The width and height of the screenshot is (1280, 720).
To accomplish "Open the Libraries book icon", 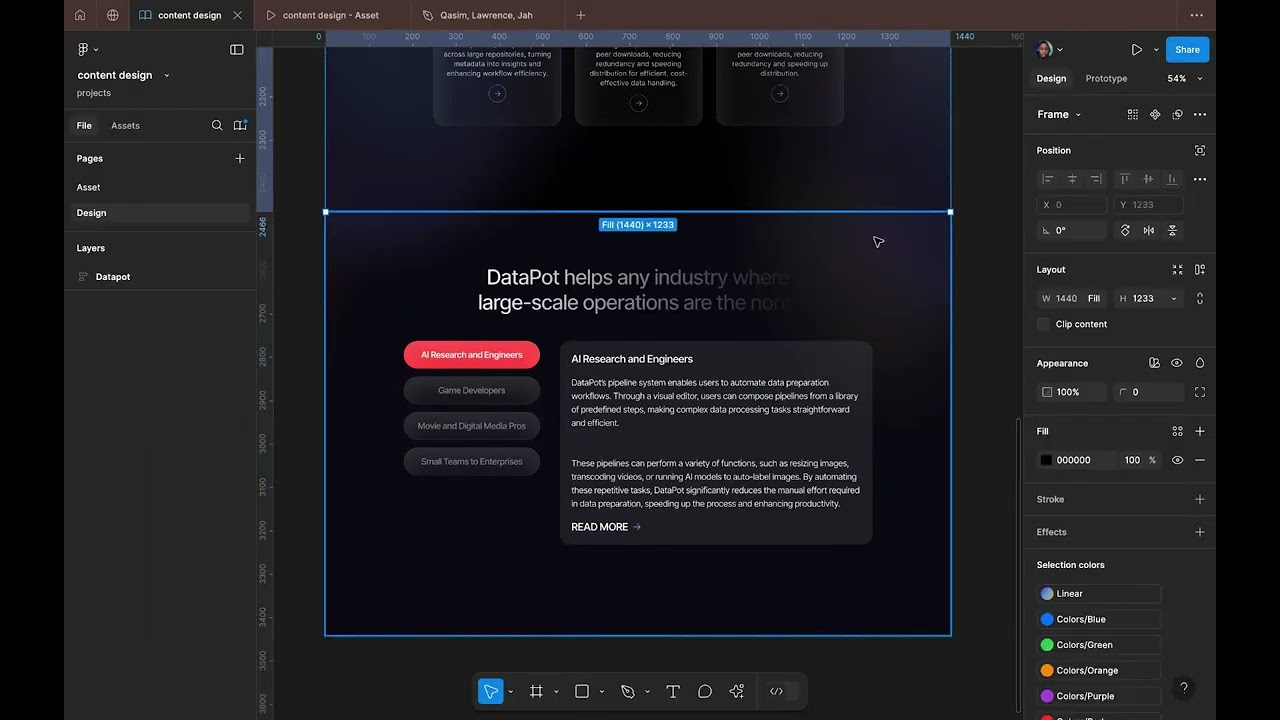I will tap(240, 125).
